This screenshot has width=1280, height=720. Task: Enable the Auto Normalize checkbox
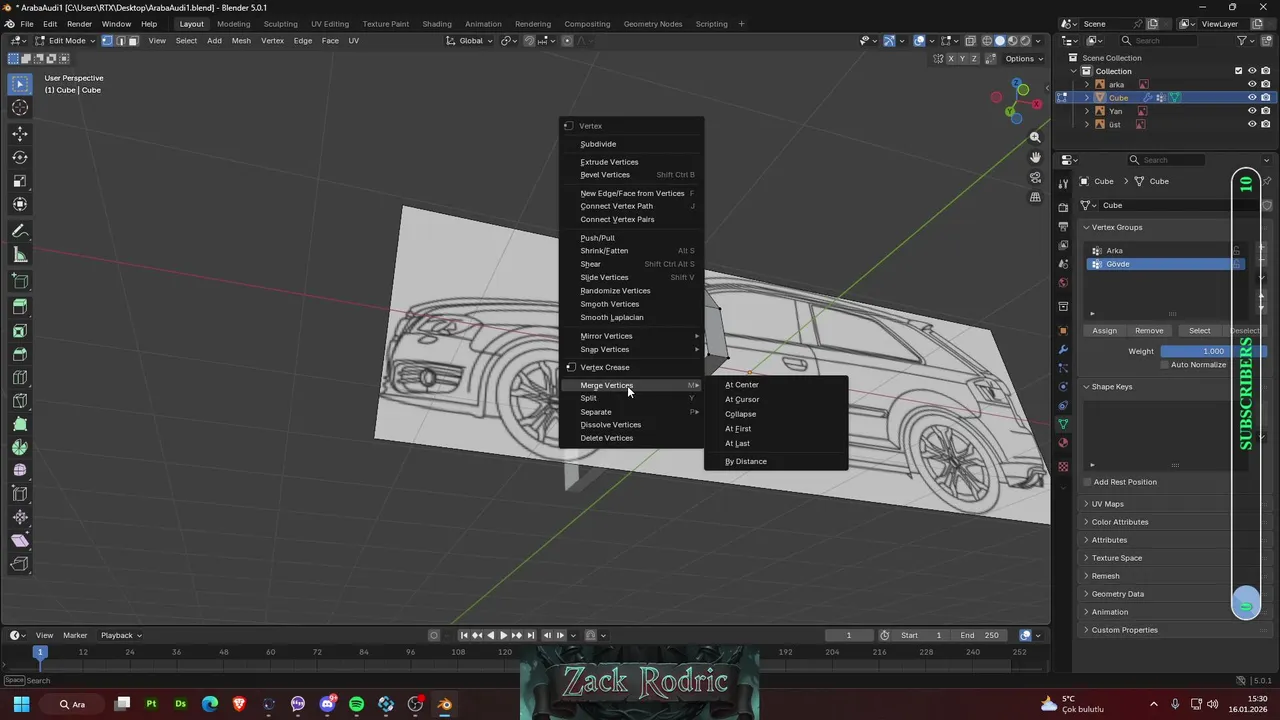tap(1165, 365)
